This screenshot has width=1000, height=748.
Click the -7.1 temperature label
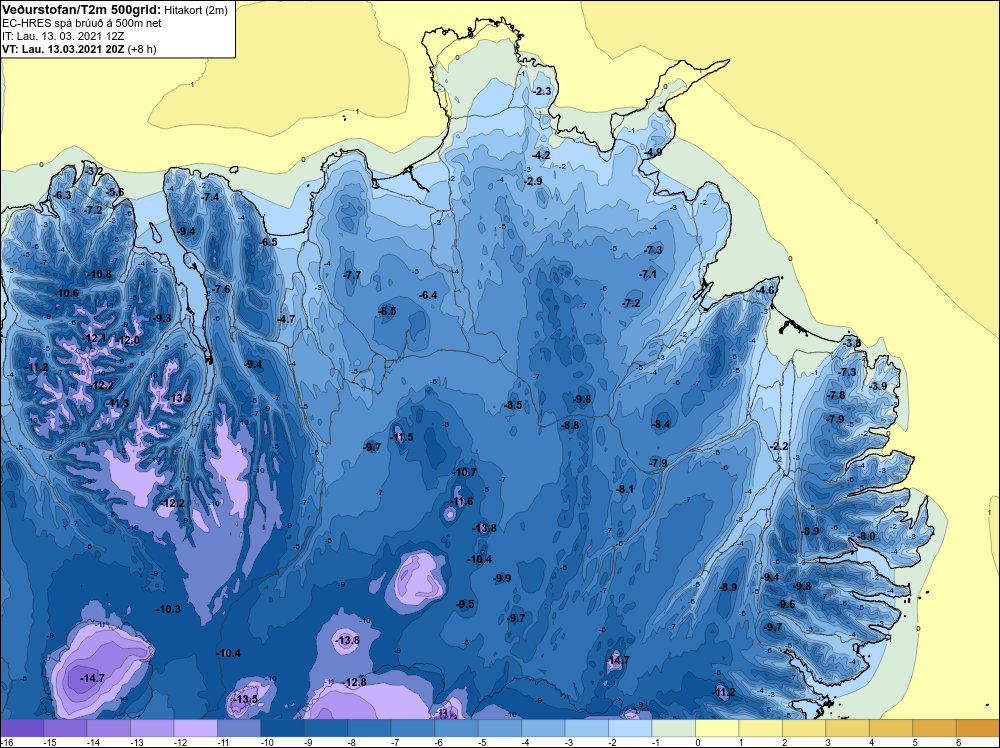point(648,275)
